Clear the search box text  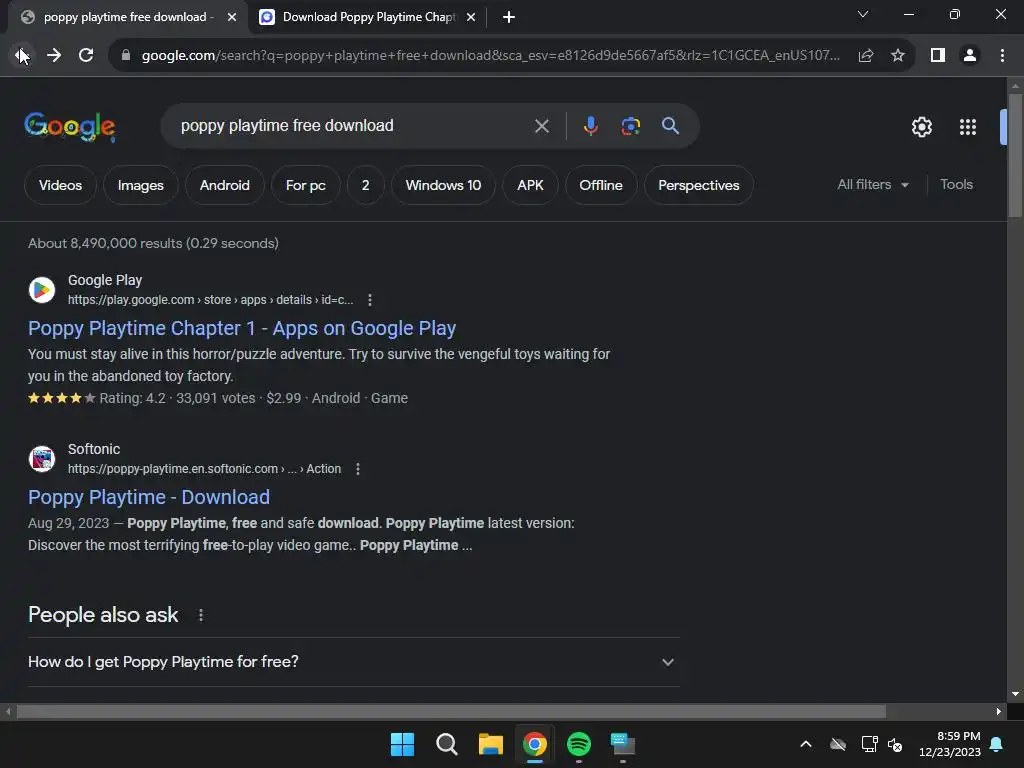(541, 126)
